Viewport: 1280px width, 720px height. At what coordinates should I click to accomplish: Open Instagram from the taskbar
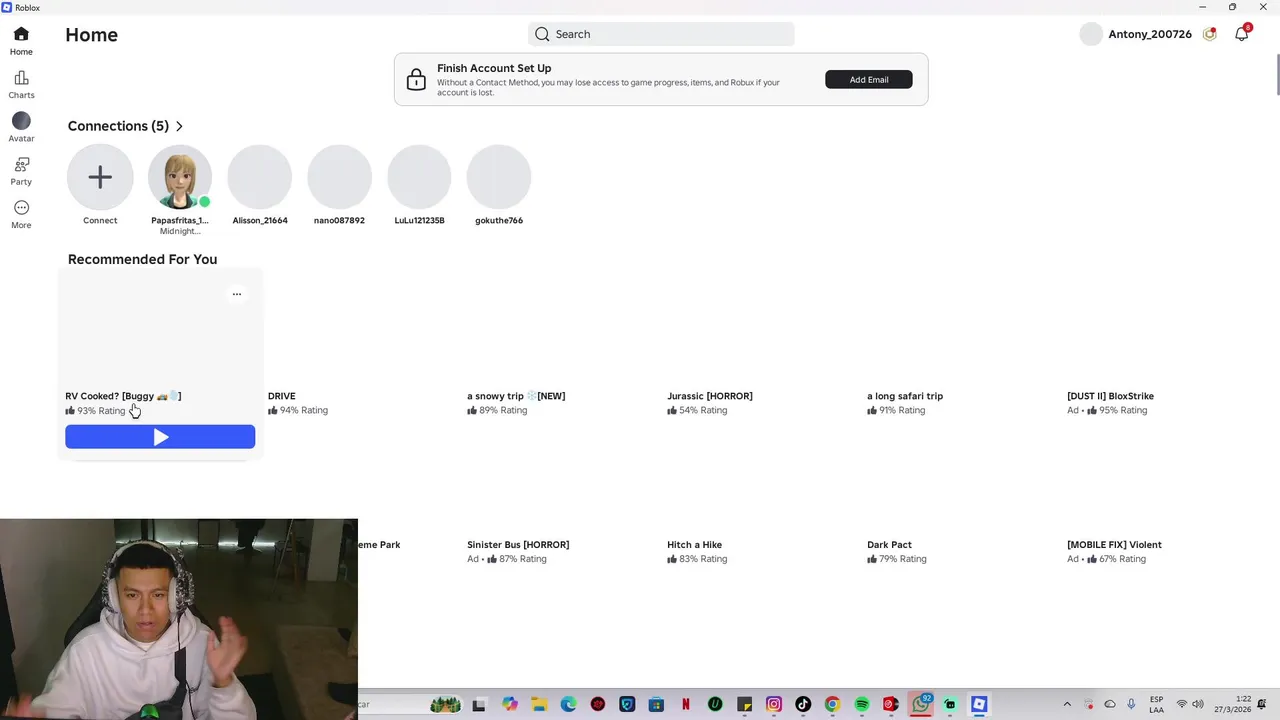pyautogui.click(x=773, y=704)
